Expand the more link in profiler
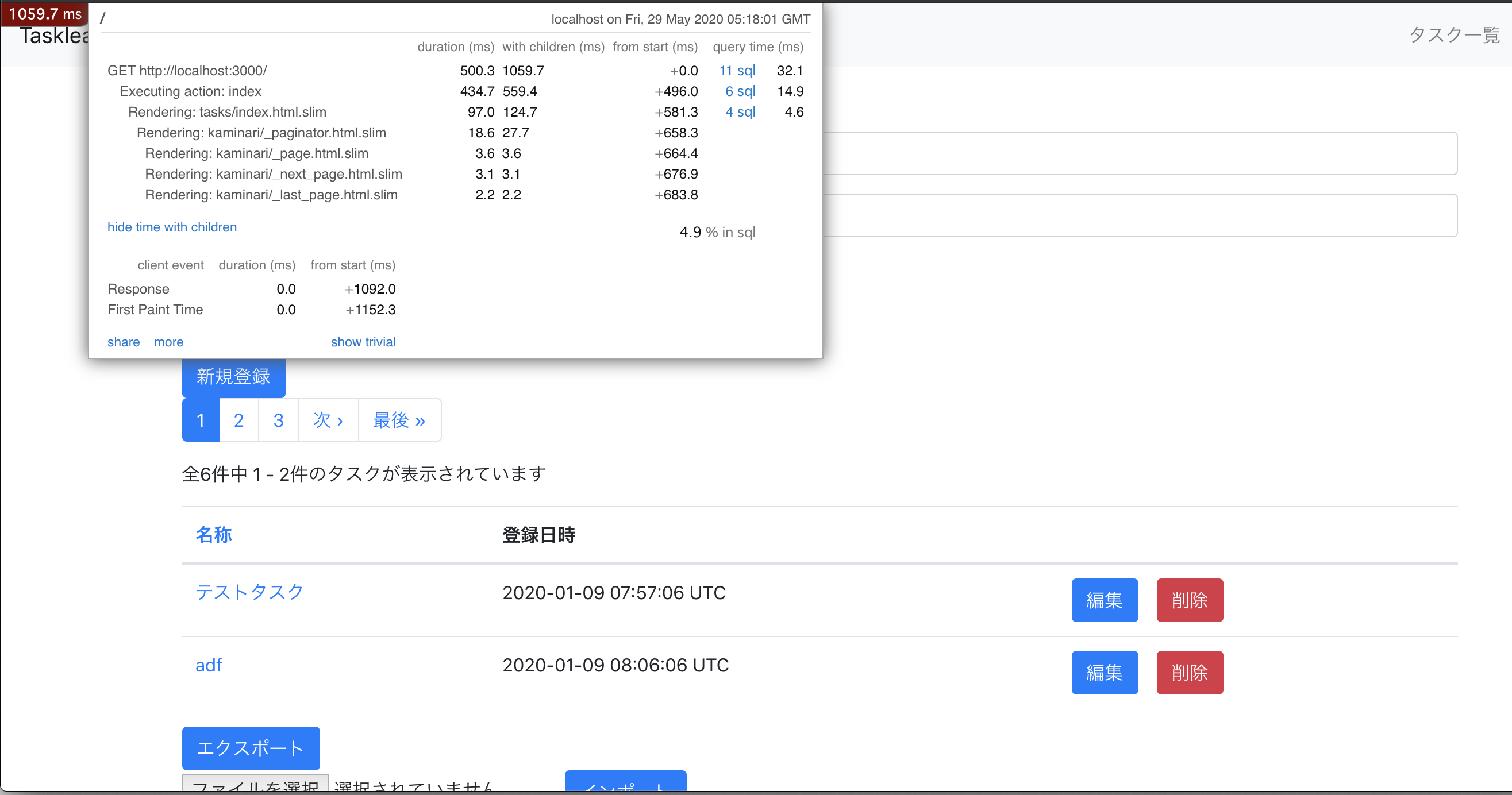The image size is (1512, 795). [168, 342]
